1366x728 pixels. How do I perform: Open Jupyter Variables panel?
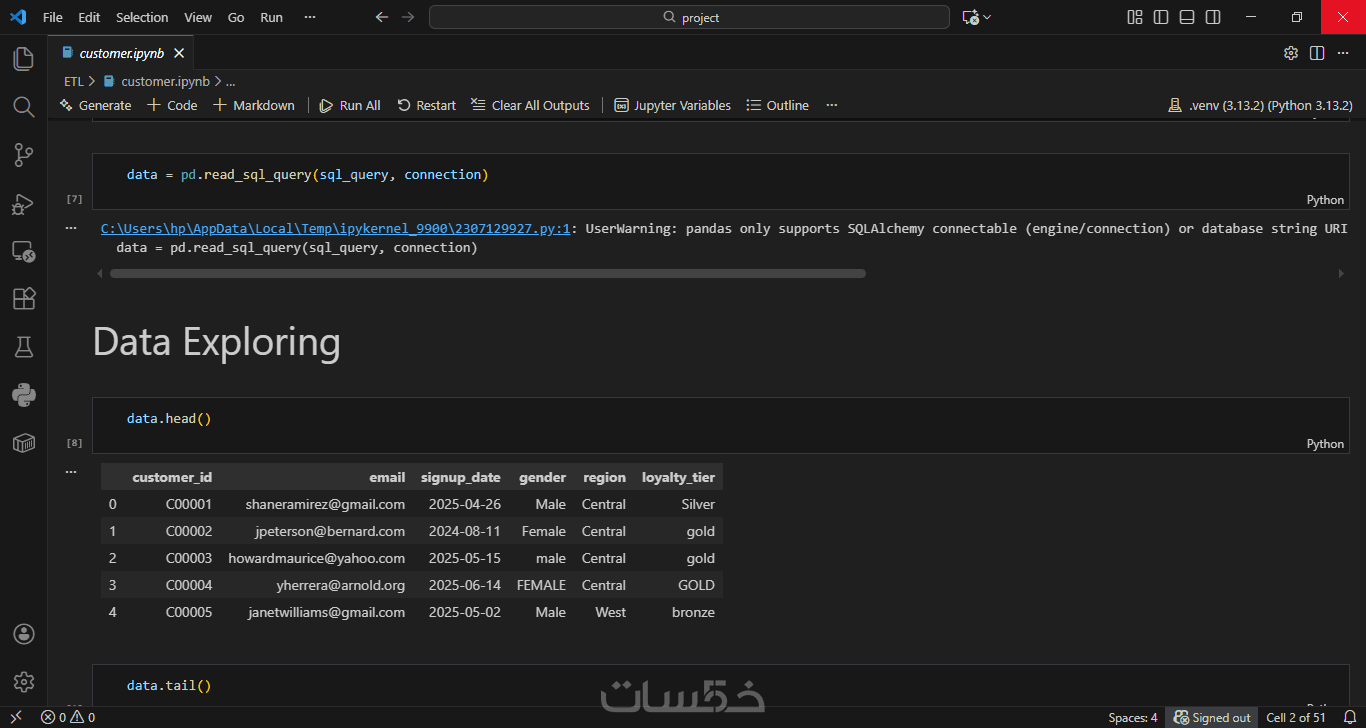[672, 105]
